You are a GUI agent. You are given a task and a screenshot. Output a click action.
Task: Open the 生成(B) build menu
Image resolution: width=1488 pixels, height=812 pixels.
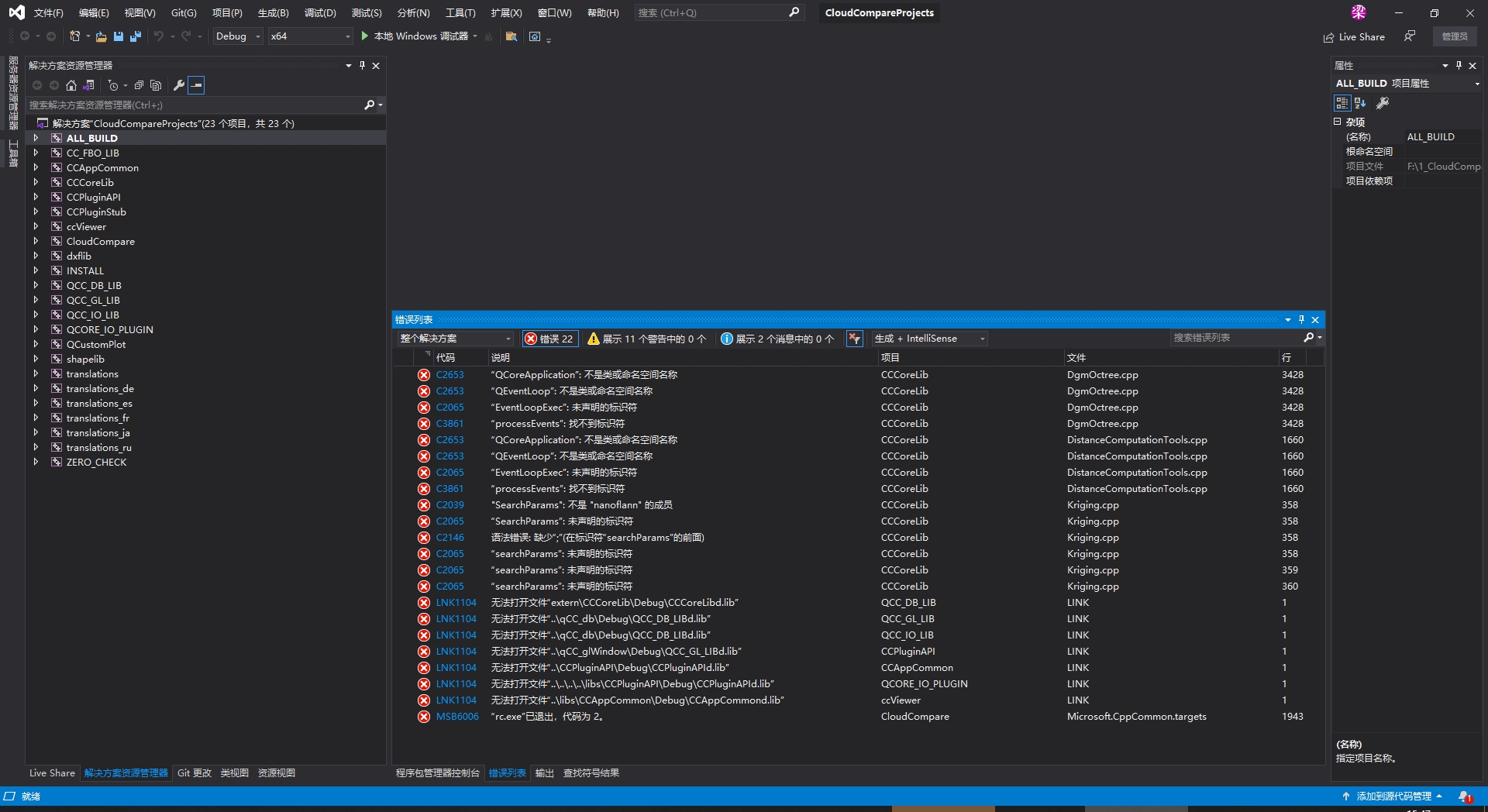click(274, 13)
